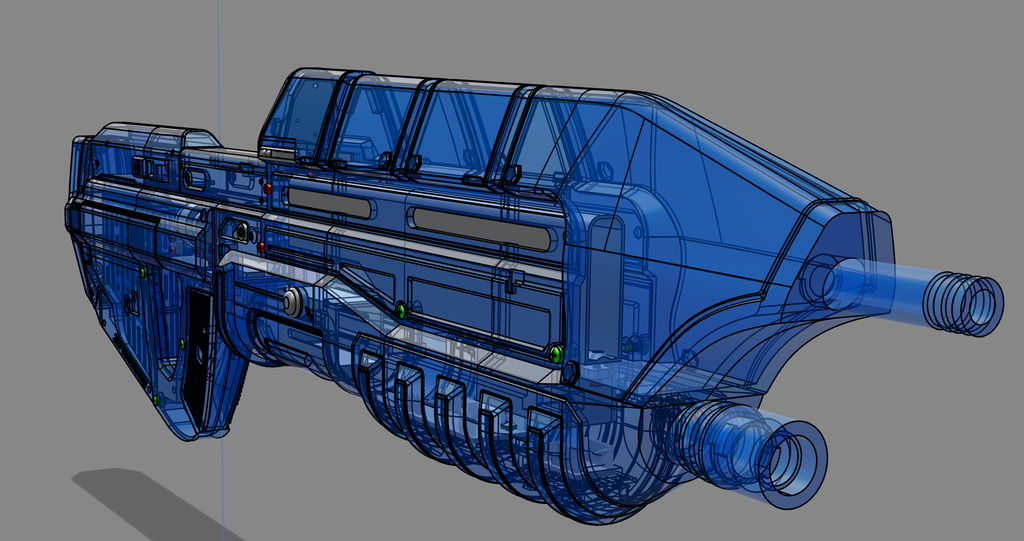Select the lower barrel's ribbed muzzle opening

click(791, 464)
